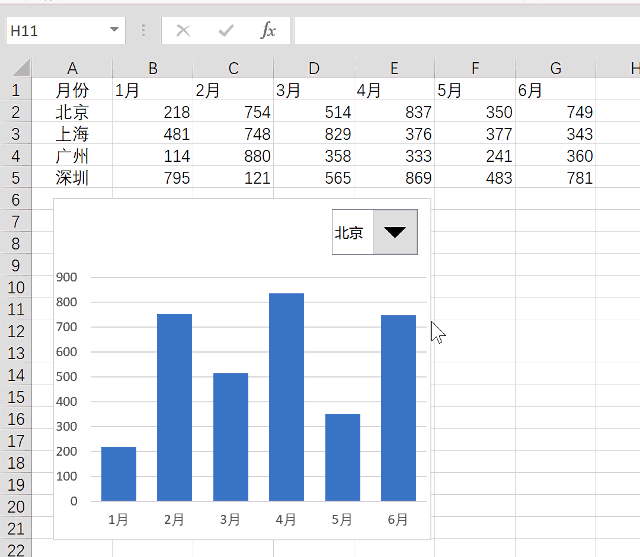Click the cancel X icon in formula bar
The height and width of the screenshot is (557, 640).
click(183, 31)
